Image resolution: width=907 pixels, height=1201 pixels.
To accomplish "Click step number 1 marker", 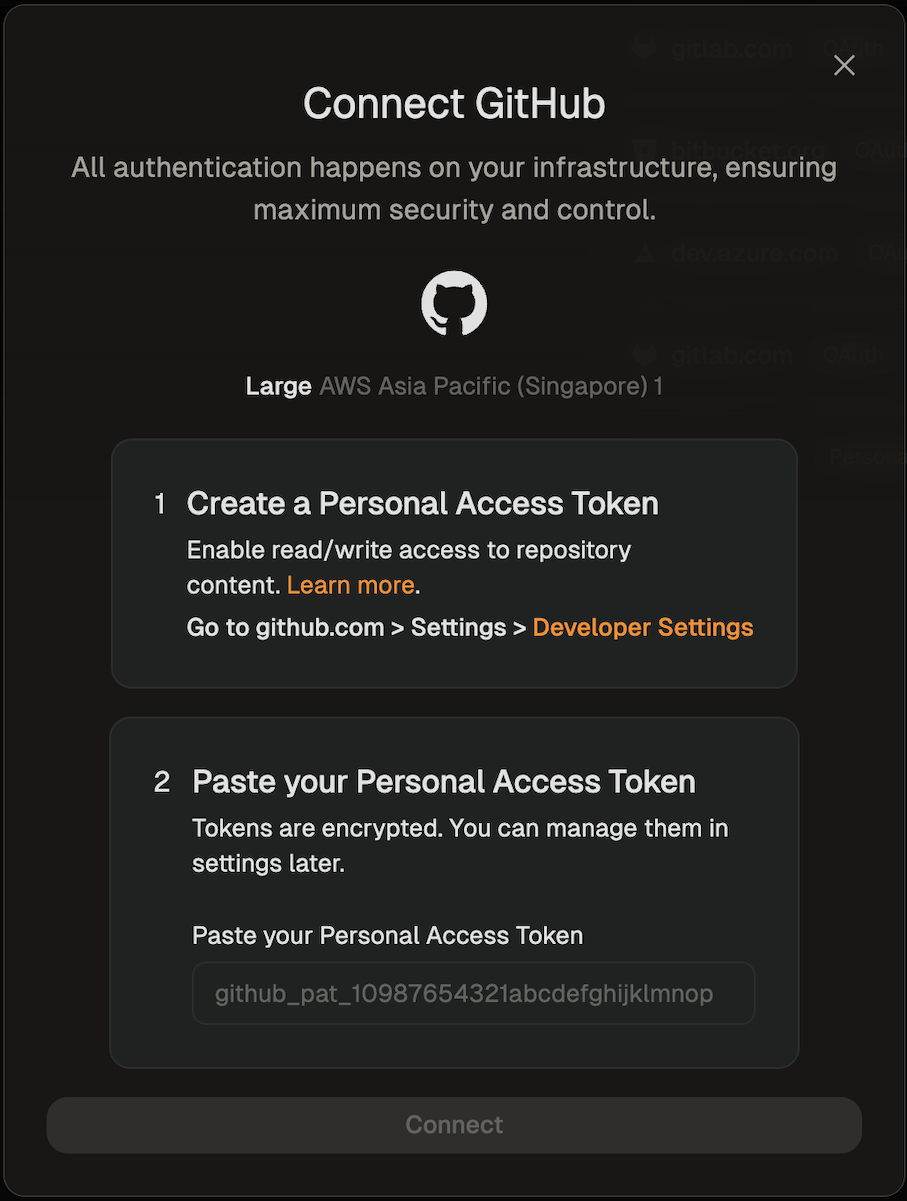I will click(160, 504).
